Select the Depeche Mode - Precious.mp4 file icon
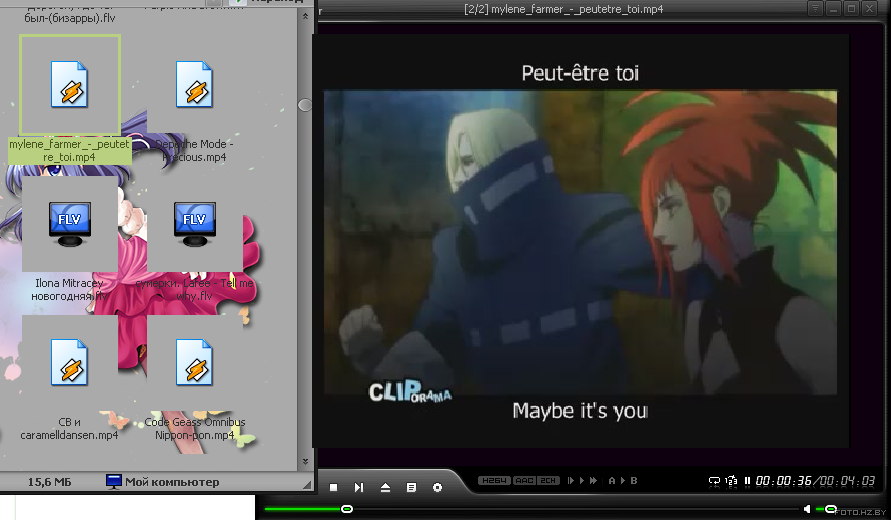 [x=194, y=84]
